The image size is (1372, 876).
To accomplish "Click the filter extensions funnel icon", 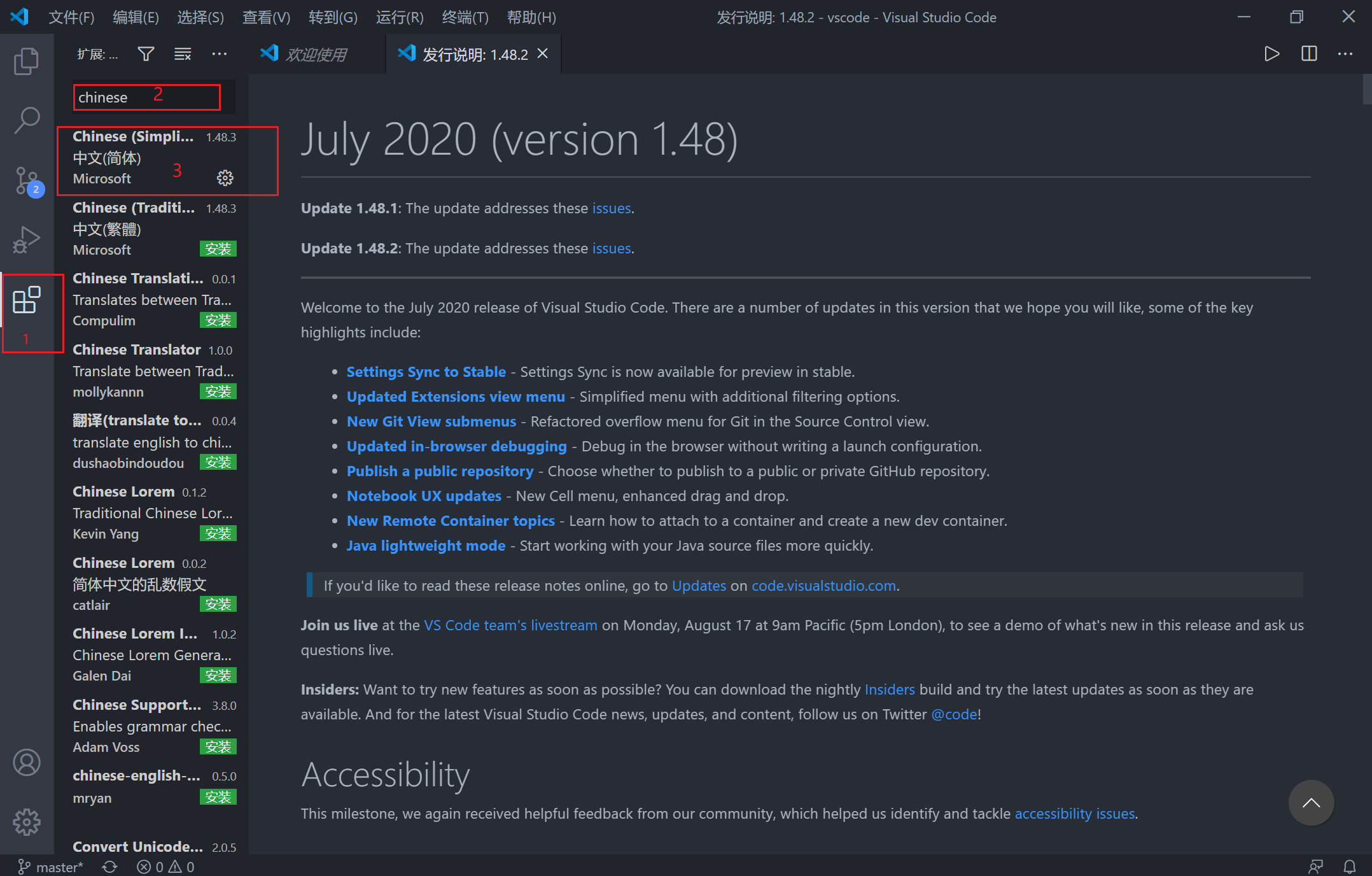I will coord(146,54).
